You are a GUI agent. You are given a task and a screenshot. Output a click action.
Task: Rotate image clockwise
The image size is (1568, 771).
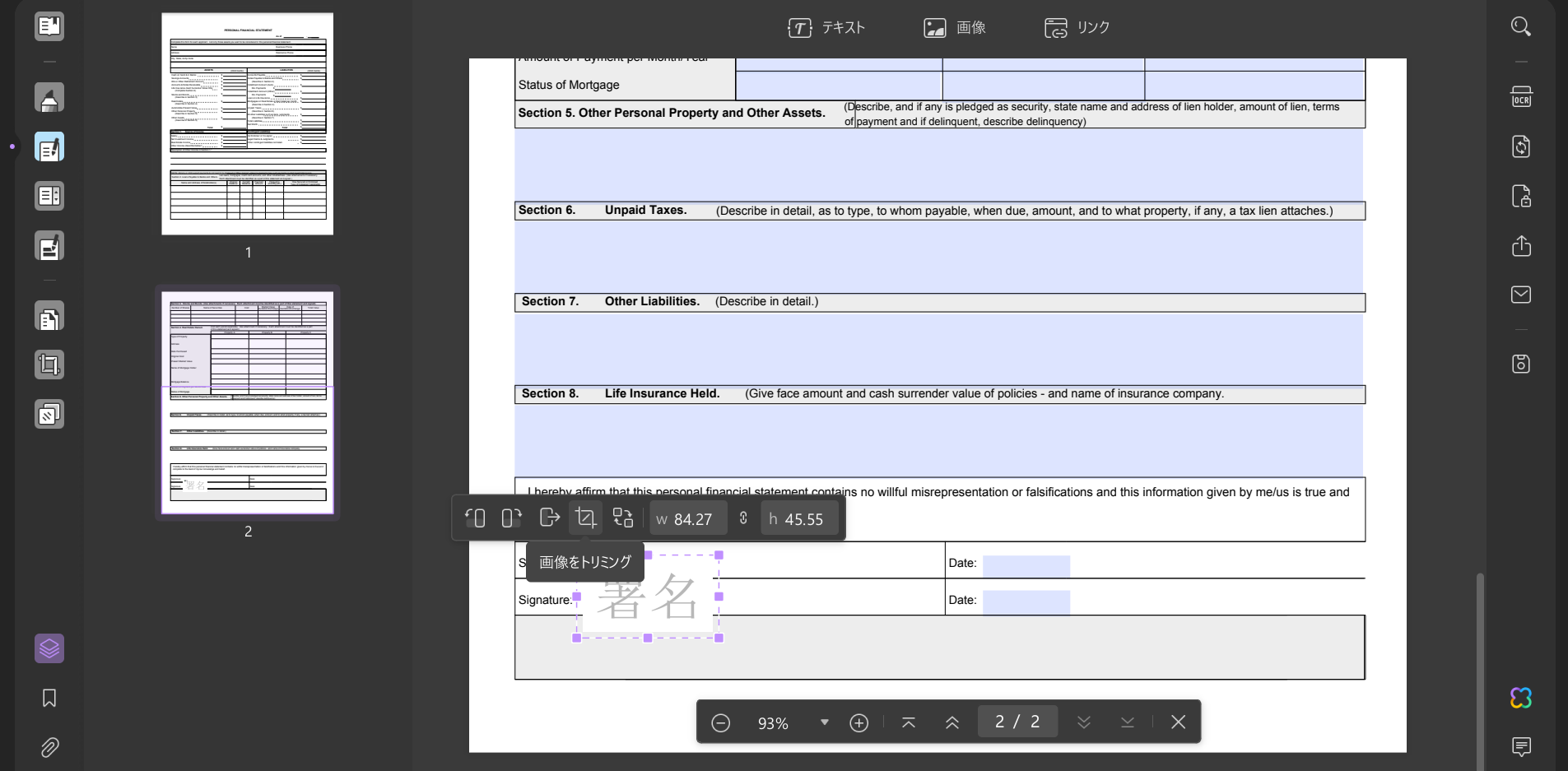512,518
